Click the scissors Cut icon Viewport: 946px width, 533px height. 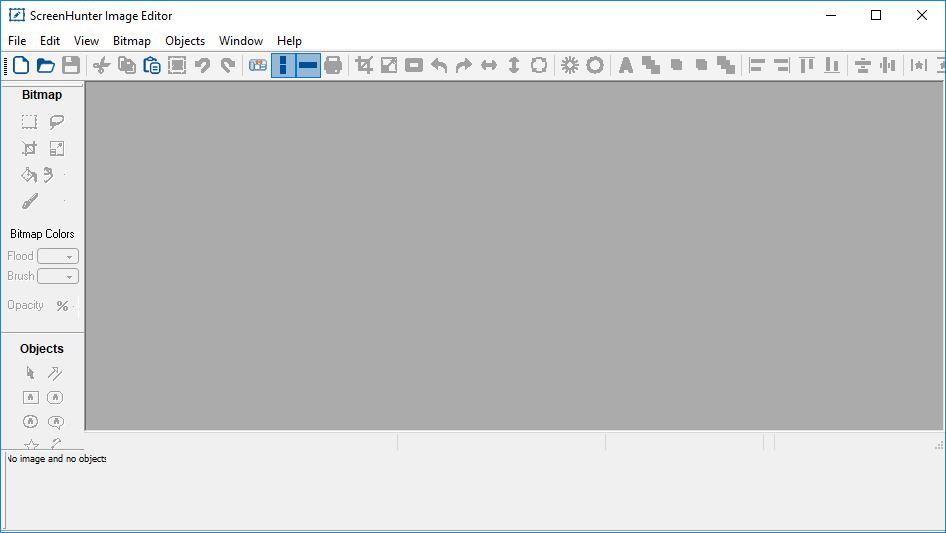(101, 66)
